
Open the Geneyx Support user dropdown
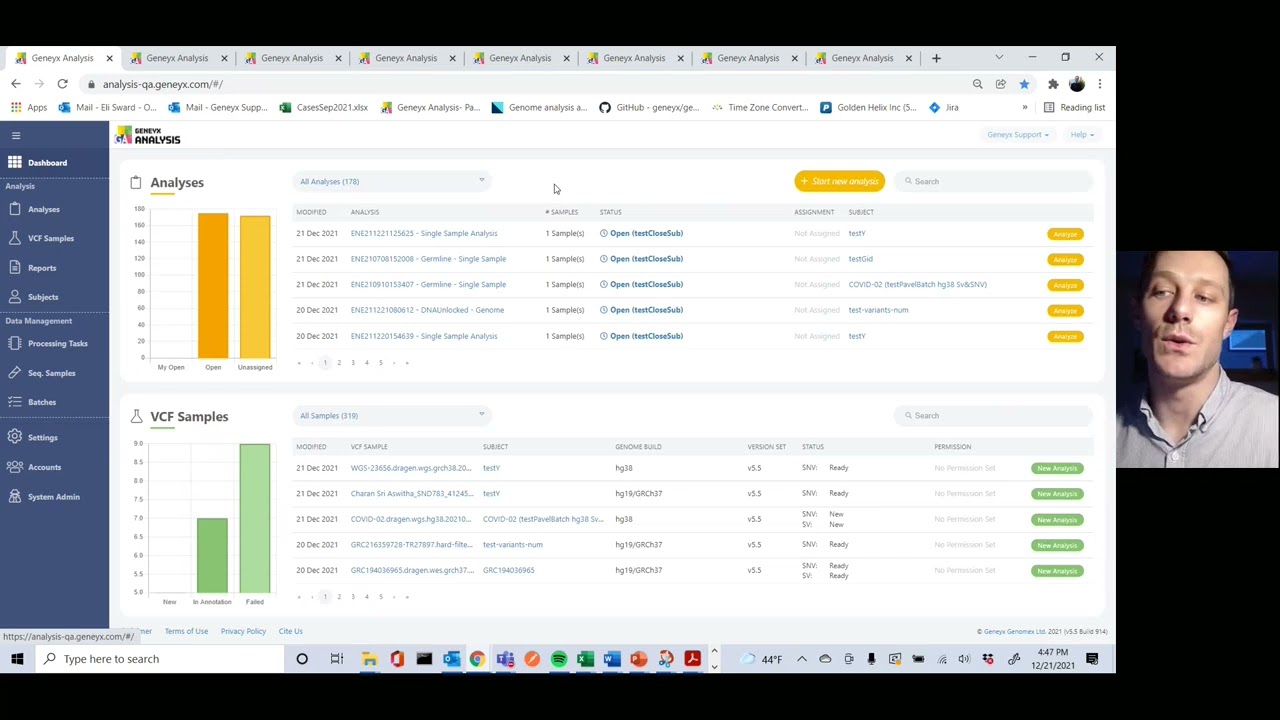click(x=1018, y=135)
